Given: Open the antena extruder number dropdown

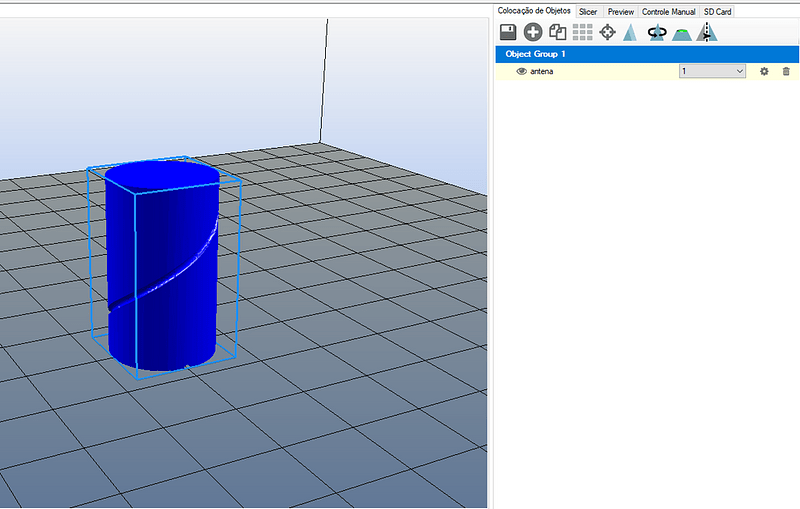Looking at the screenshot, I should (712, 71).
